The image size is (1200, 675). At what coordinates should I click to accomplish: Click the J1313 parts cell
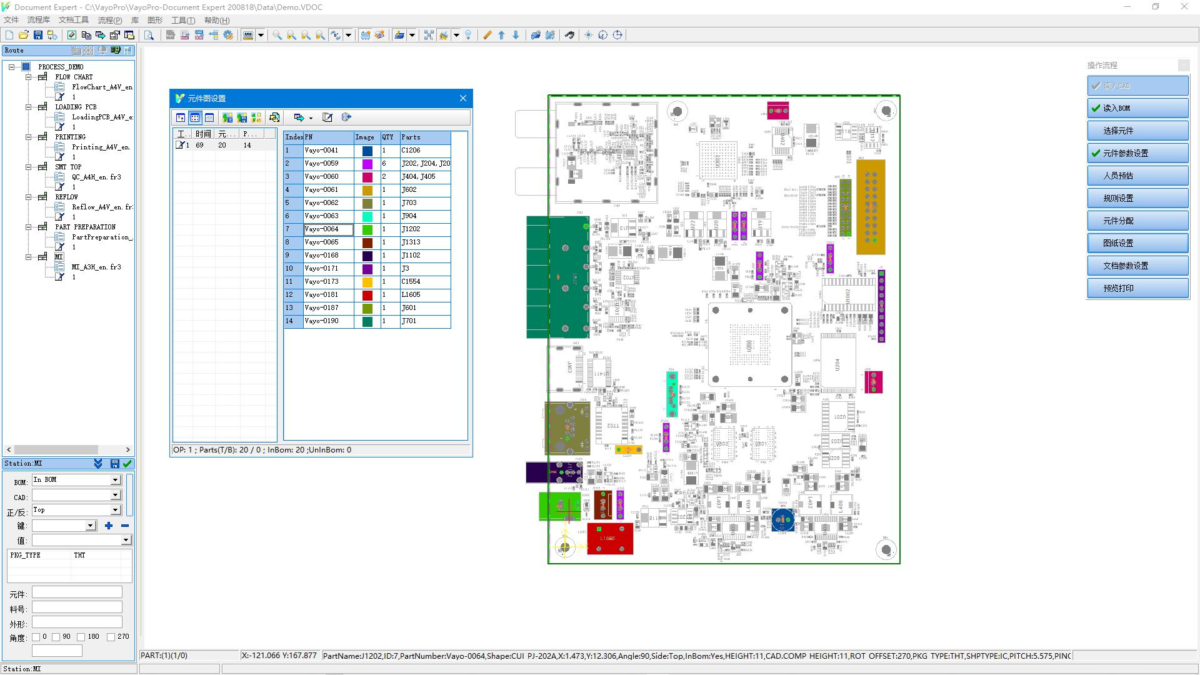pyautogui.click(x=425, y=242)
